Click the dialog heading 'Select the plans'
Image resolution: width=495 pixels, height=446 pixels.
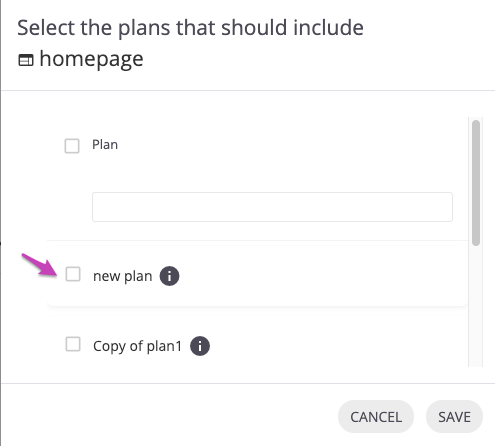point(190,28)
